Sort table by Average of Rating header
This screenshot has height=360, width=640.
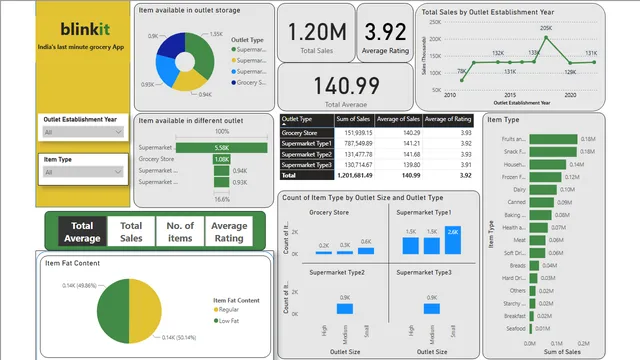pyautogui.click(x=448, y=120)
